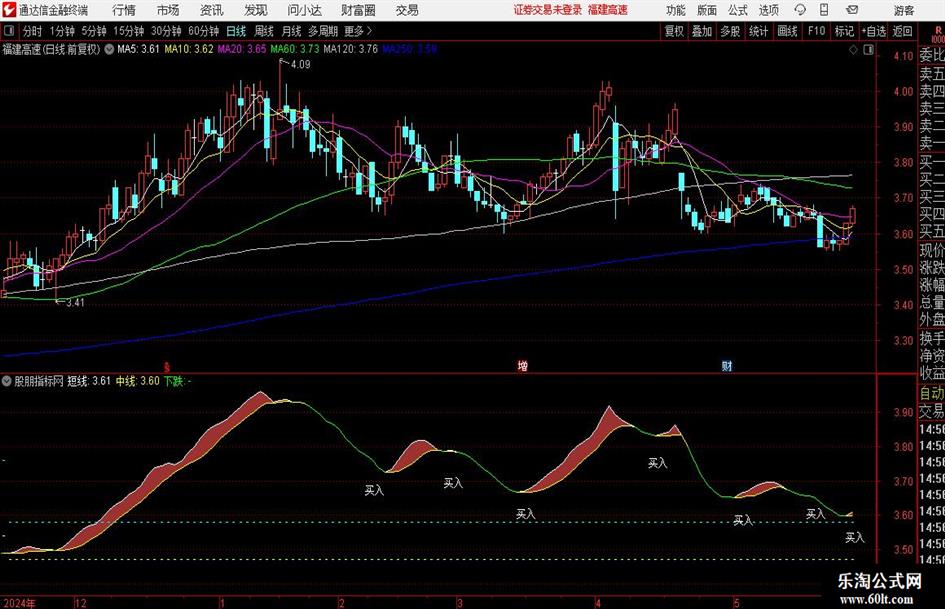The image size is (945, 609).
Task: Switch to 月线 monthly period
Action: coord(291,31)
